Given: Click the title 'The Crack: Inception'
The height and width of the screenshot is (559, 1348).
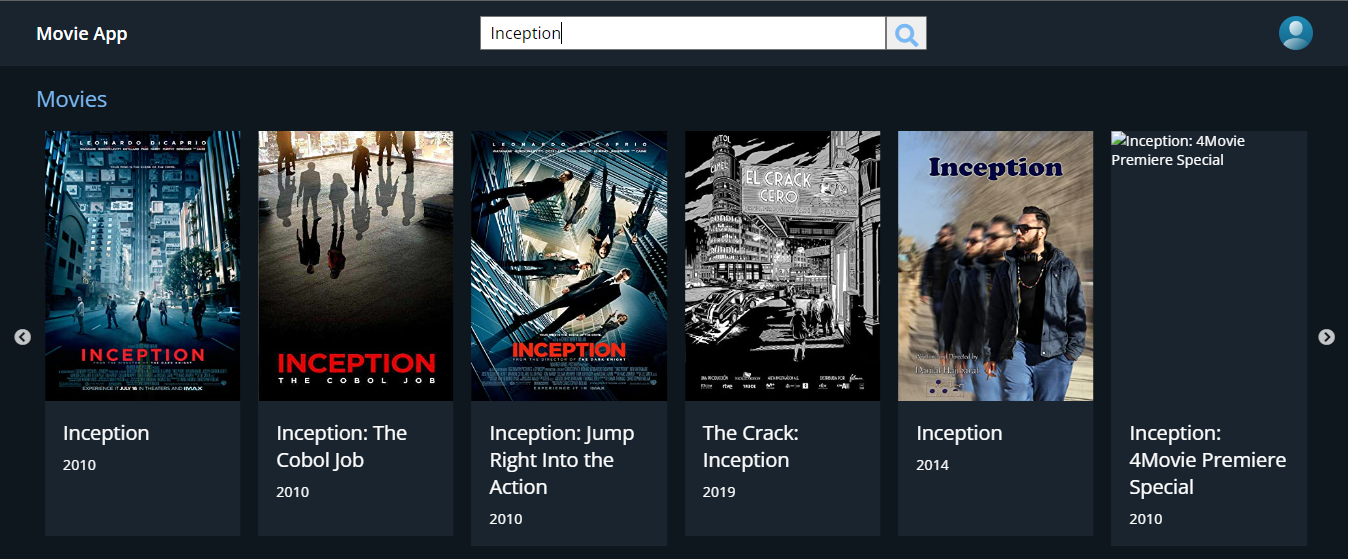Looking at the screenshot, I should (750, 446).
